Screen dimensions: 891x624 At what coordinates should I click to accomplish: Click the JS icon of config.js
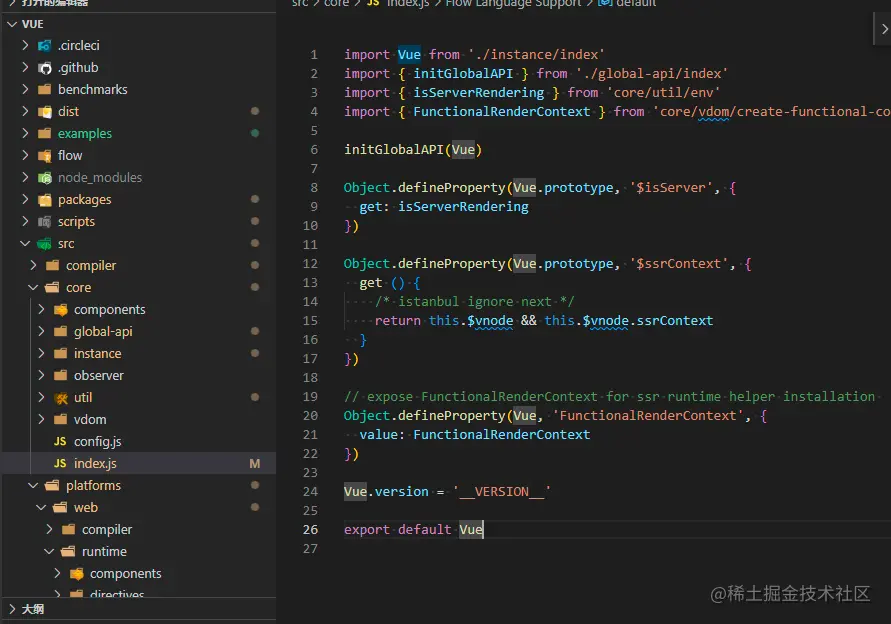point(60,442)
